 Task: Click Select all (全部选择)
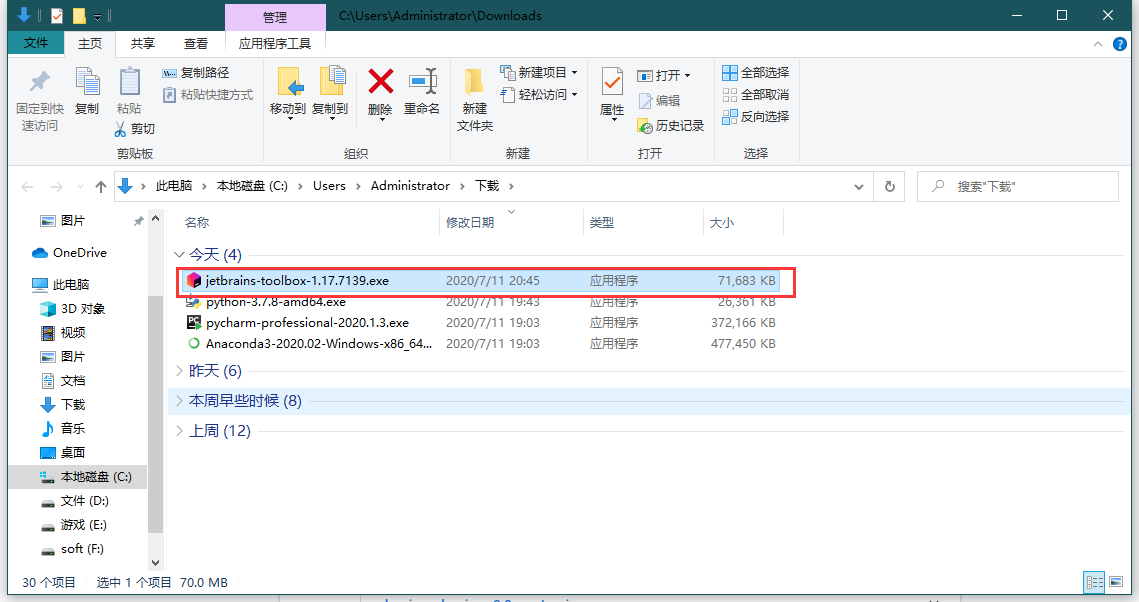tap(756, 73)
